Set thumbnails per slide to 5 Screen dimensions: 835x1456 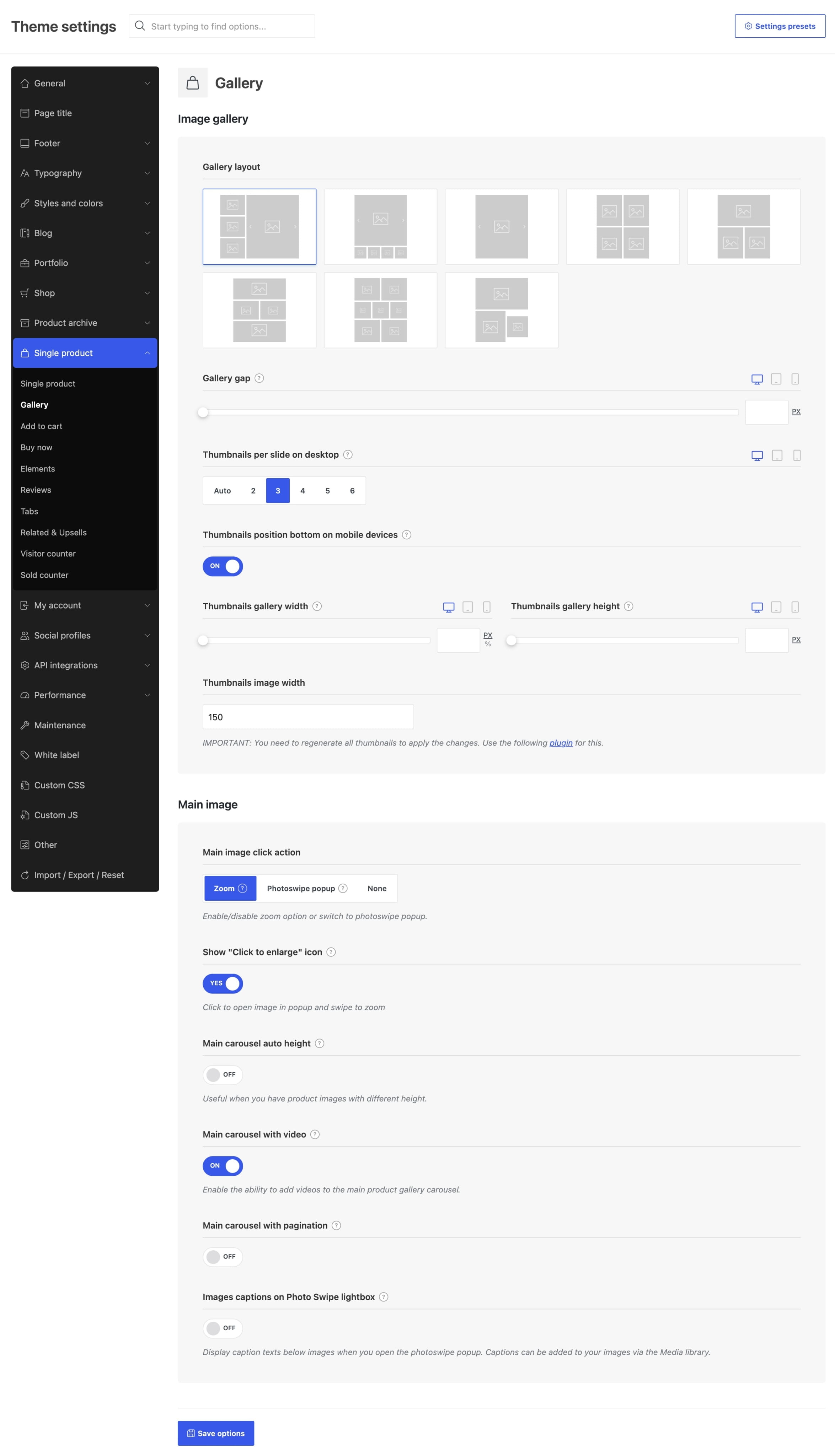click(327, 491)
